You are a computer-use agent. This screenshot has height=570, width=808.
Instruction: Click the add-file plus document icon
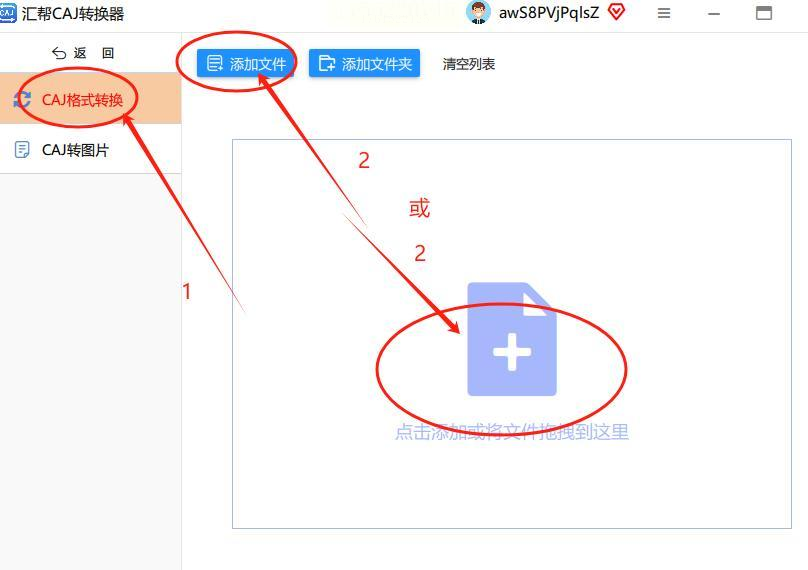pos(512,339)
